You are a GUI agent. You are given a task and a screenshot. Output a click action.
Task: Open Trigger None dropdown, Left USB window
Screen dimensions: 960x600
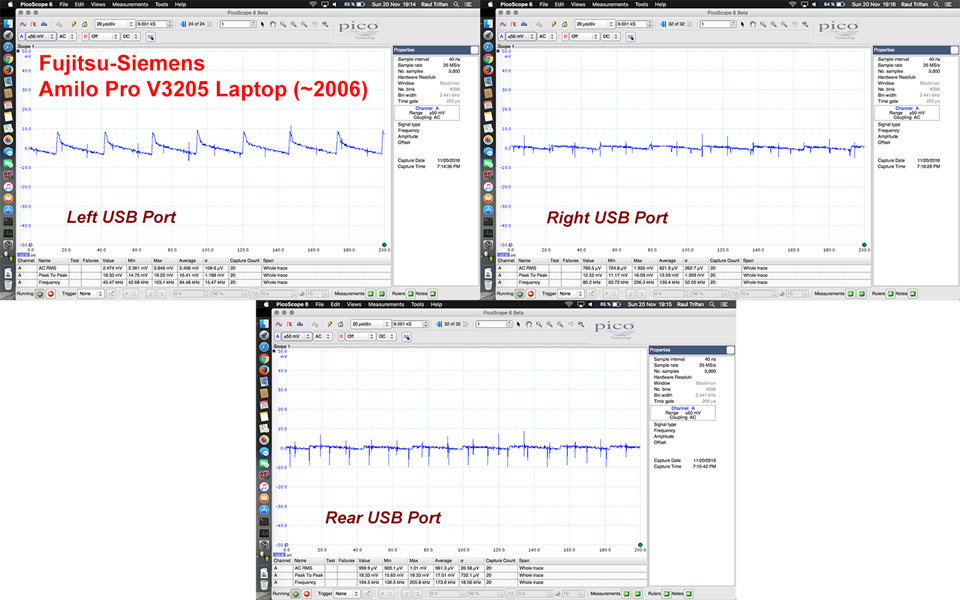[92, 294]
